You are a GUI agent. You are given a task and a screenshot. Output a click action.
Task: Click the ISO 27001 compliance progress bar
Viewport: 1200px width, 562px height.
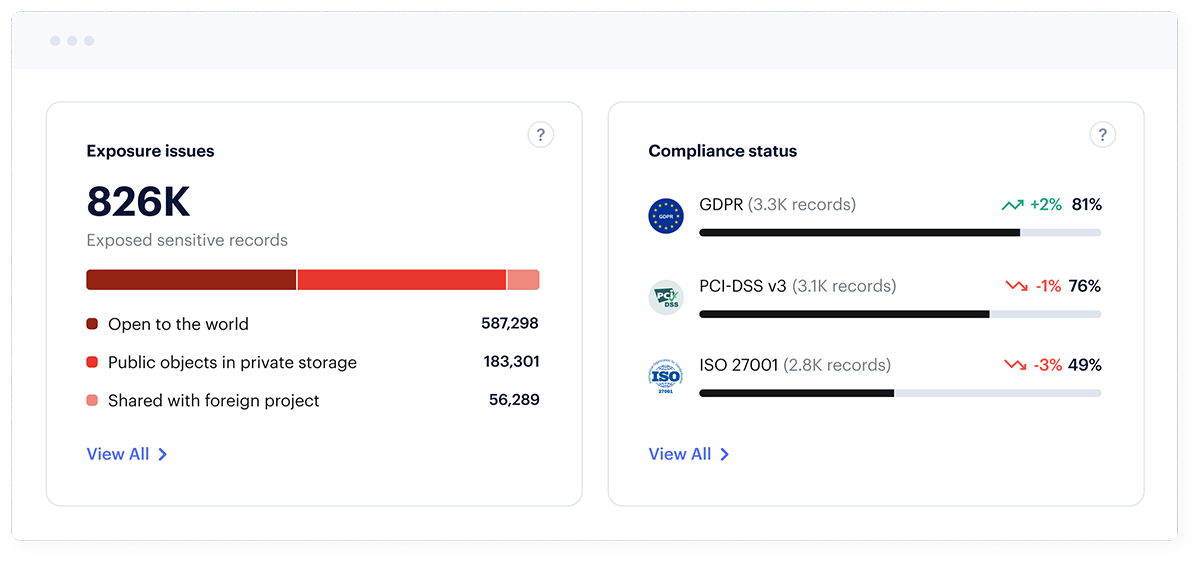(900, 393)
